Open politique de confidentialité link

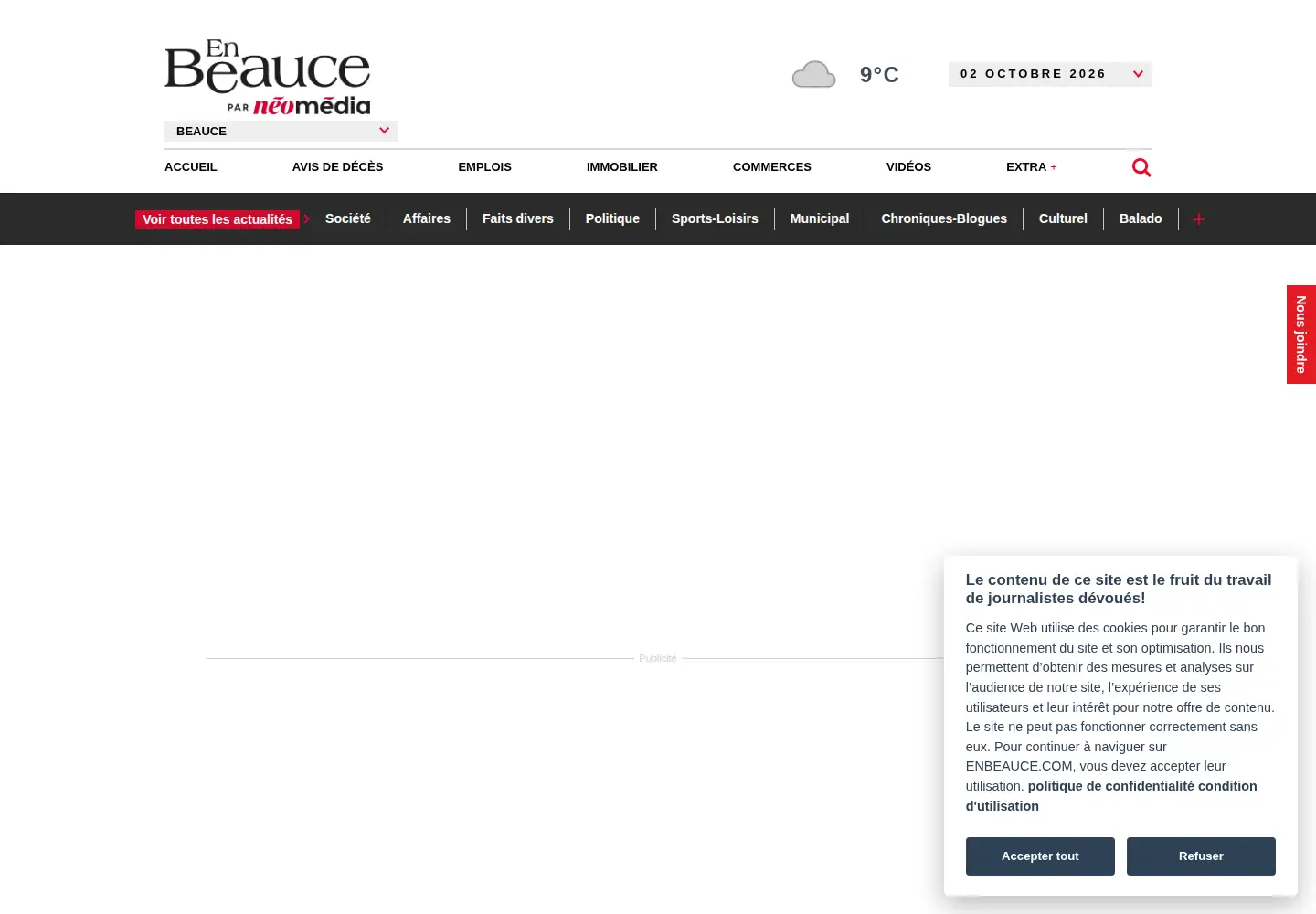[1111, 786]
